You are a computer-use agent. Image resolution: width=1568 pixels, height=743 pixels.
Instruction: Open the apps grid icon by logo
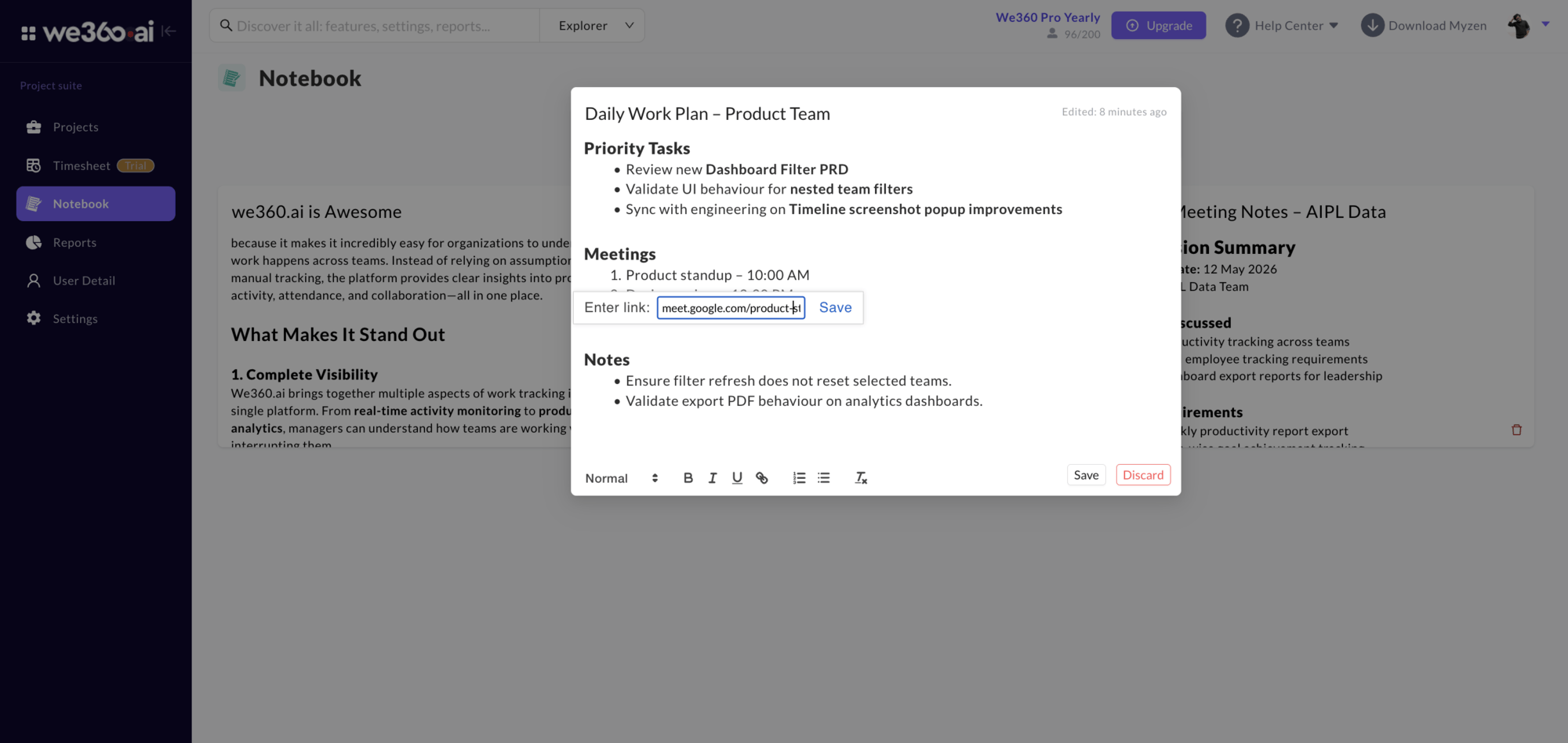pos(28,33)
